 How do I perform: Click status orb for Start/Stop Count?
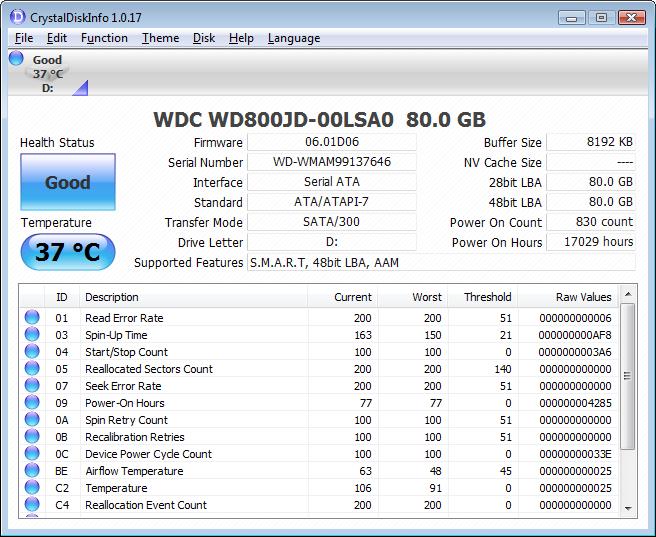(x=32, y=351)
